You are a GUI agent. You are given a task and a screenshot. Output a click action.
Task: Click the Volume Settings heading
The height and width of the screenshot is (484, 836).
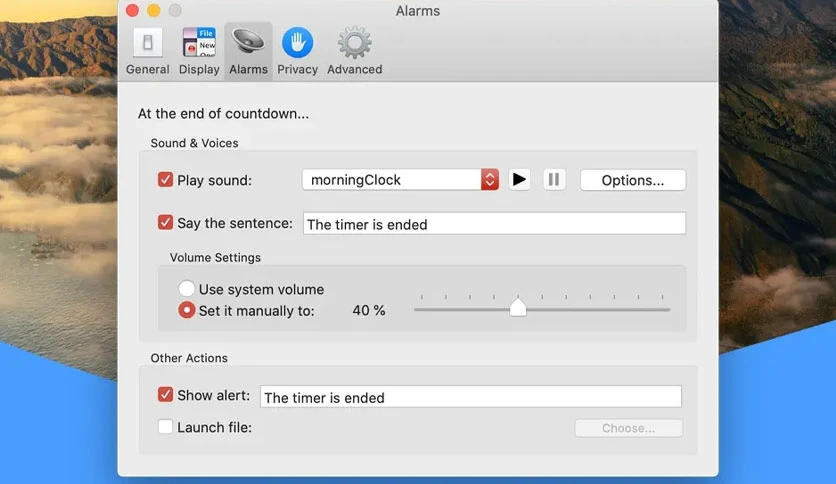pos(215,257)
